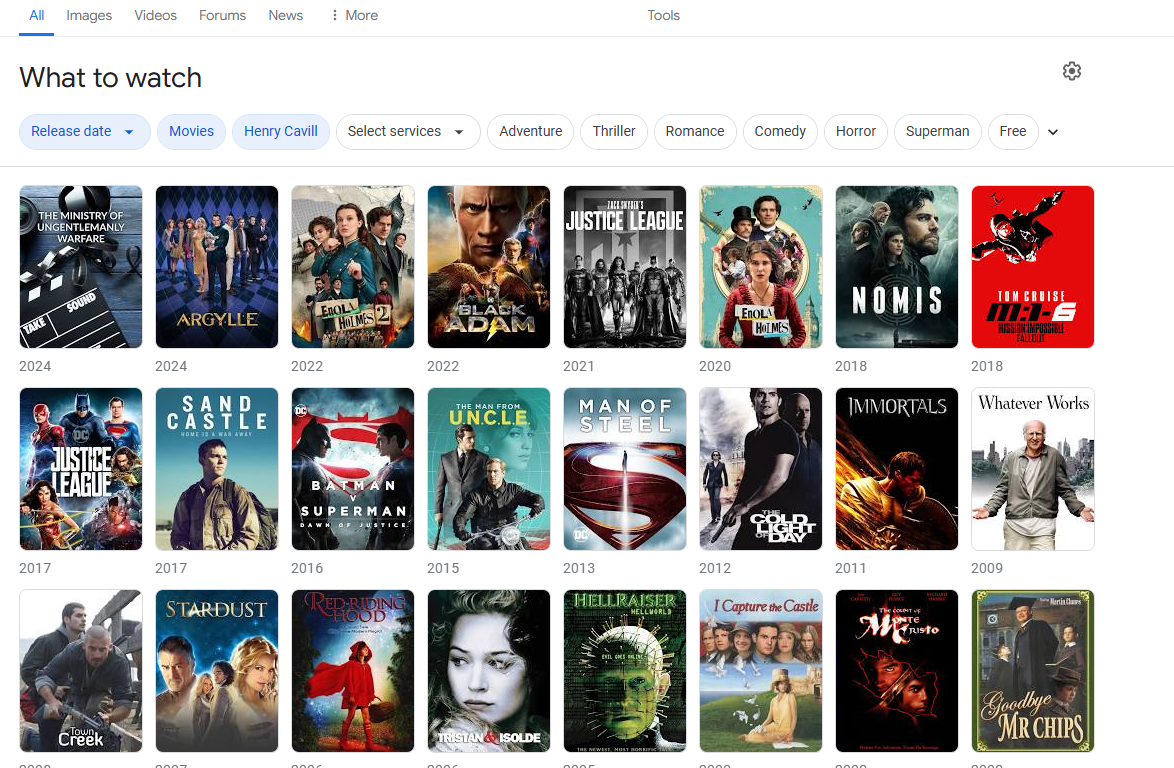
Task: Open the Goodbye Mr Chips poster
Action: tap(1033, 671)
